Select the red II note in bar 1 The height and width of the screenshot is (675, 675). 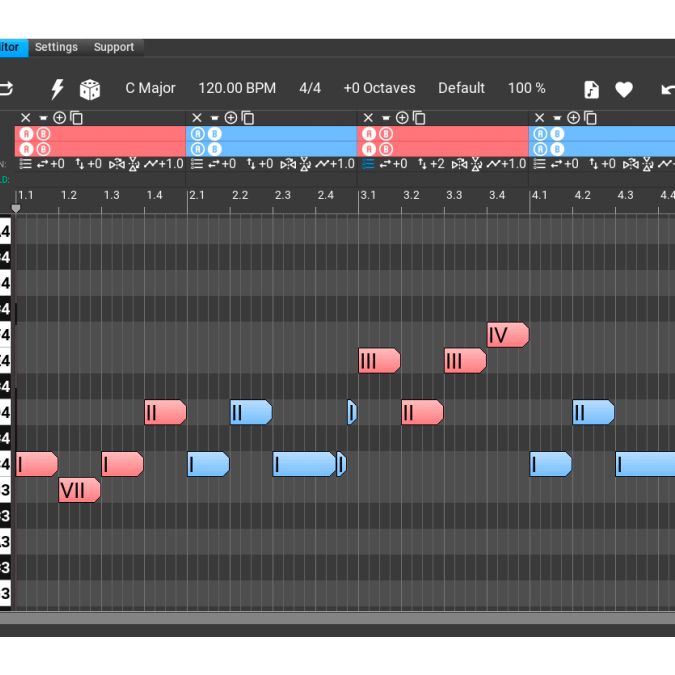tap(165, 412)
